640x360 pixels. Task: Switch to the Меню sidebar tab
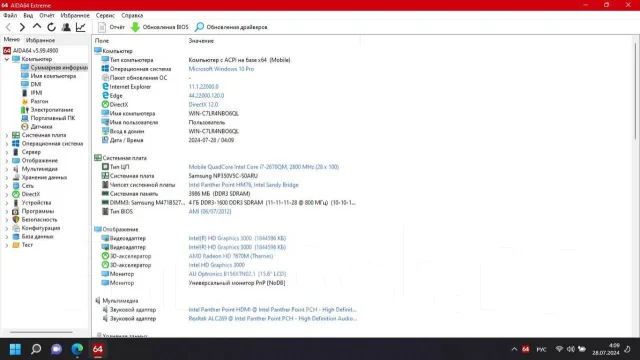pos(12,40)
